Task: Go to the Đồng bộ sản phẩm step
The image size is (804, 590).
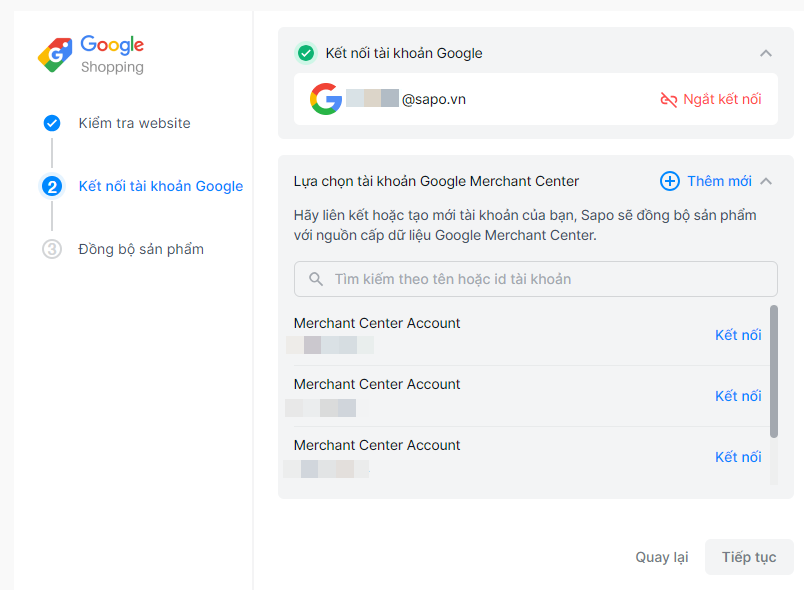Action: click(141, 249)
